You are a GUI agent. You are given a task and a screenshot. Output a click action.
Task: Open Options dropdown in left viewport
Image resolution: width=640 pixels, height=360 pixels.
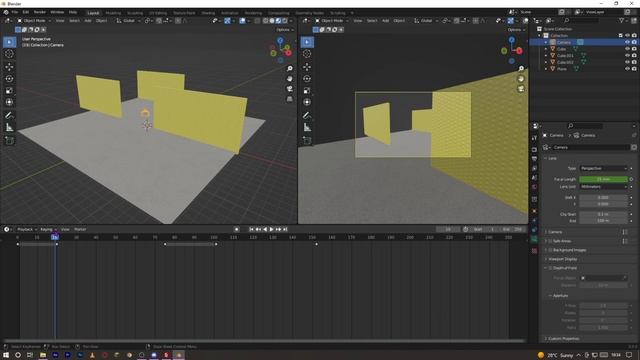284,30
